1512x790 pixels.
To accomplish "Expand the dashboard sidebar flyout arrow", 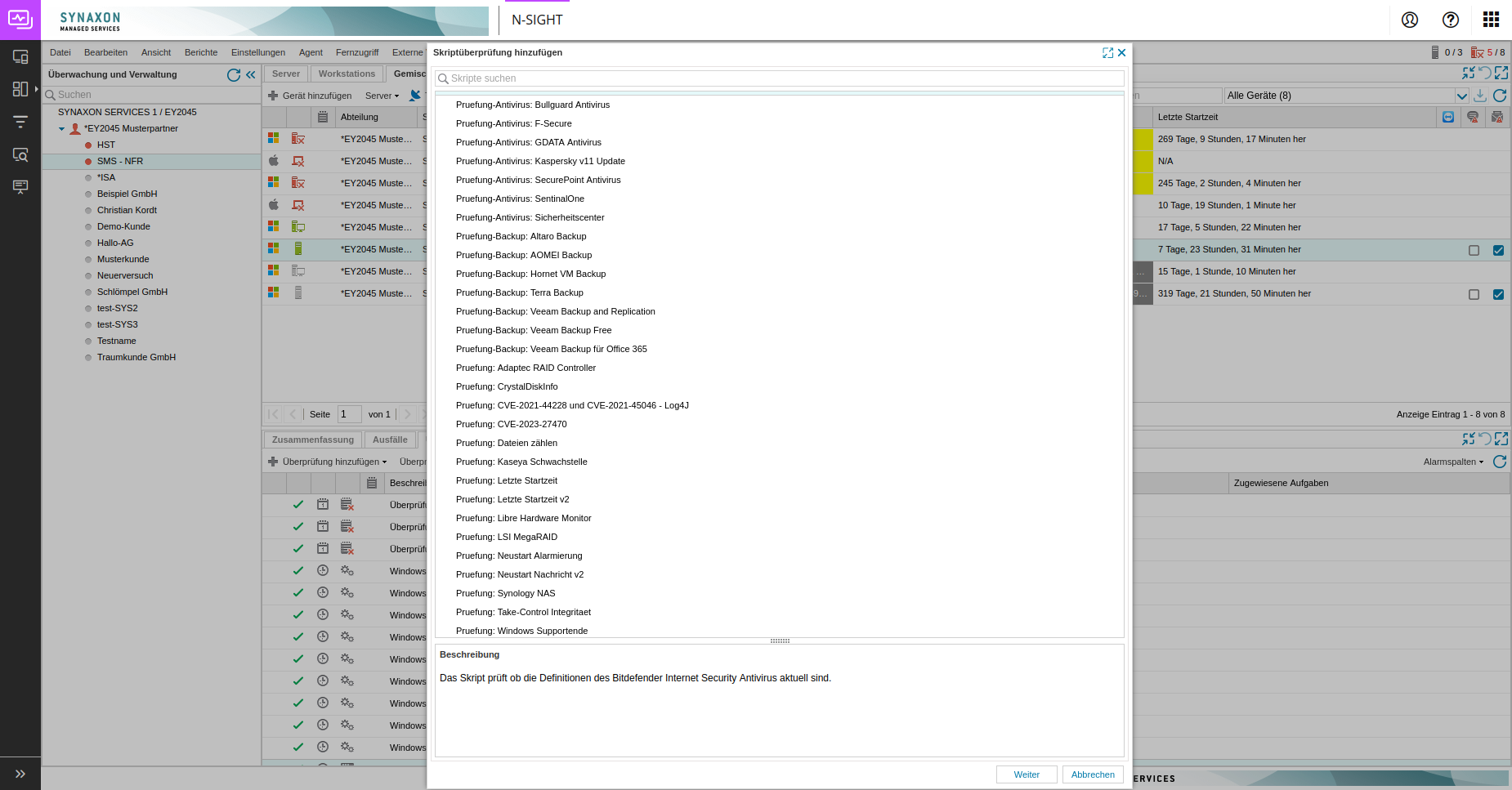I will 37,89.
